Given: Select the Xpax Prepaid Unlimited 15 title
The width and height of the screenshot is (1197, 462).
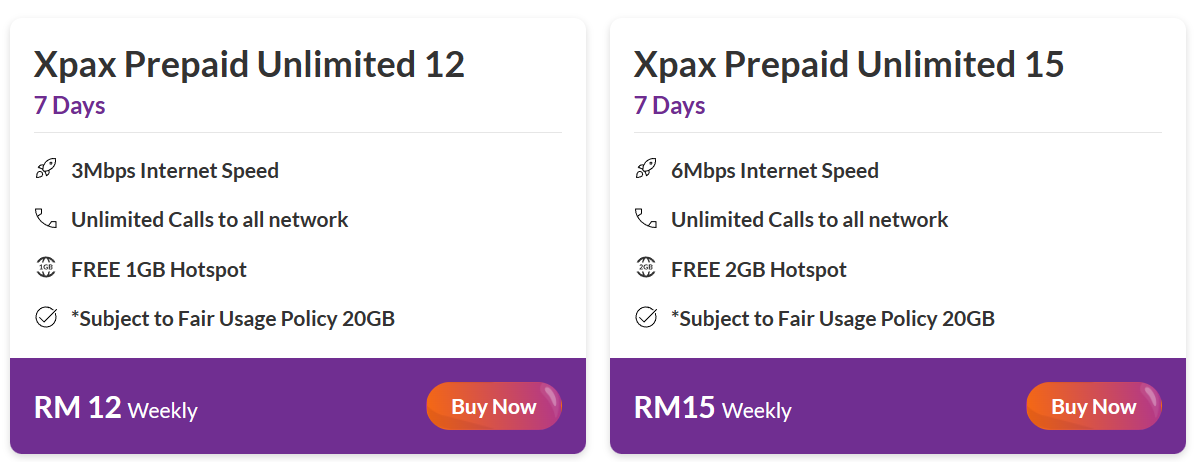Looking at the screenshot, I should 849,65.
